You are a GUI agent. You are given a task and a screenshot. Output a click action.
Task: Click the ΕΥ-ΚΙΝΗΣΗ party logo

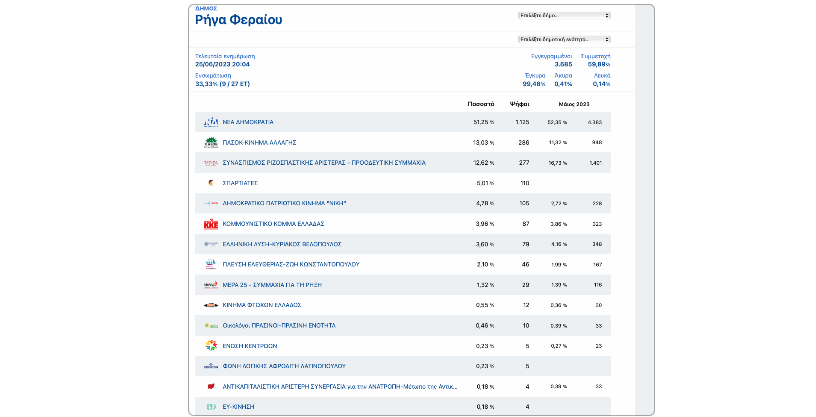[x=211, y=407]
